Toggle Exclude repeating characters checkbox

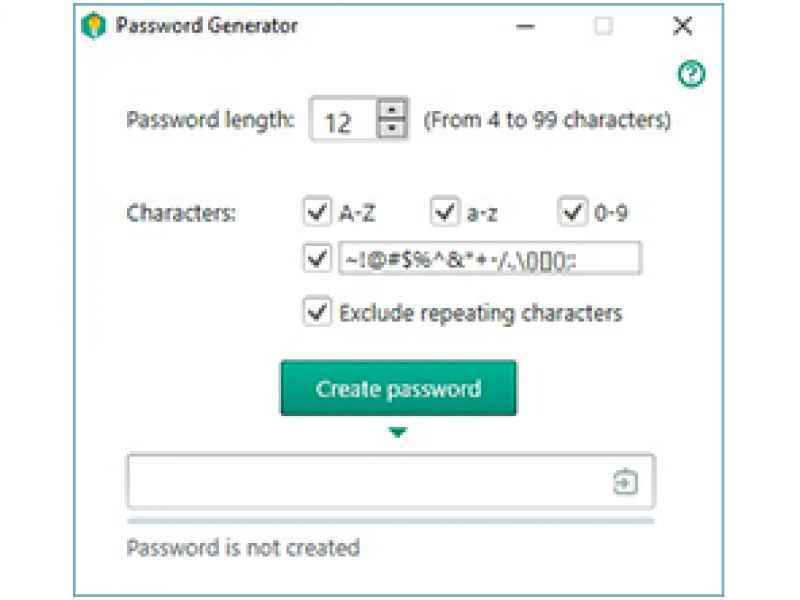coord(316,312)
